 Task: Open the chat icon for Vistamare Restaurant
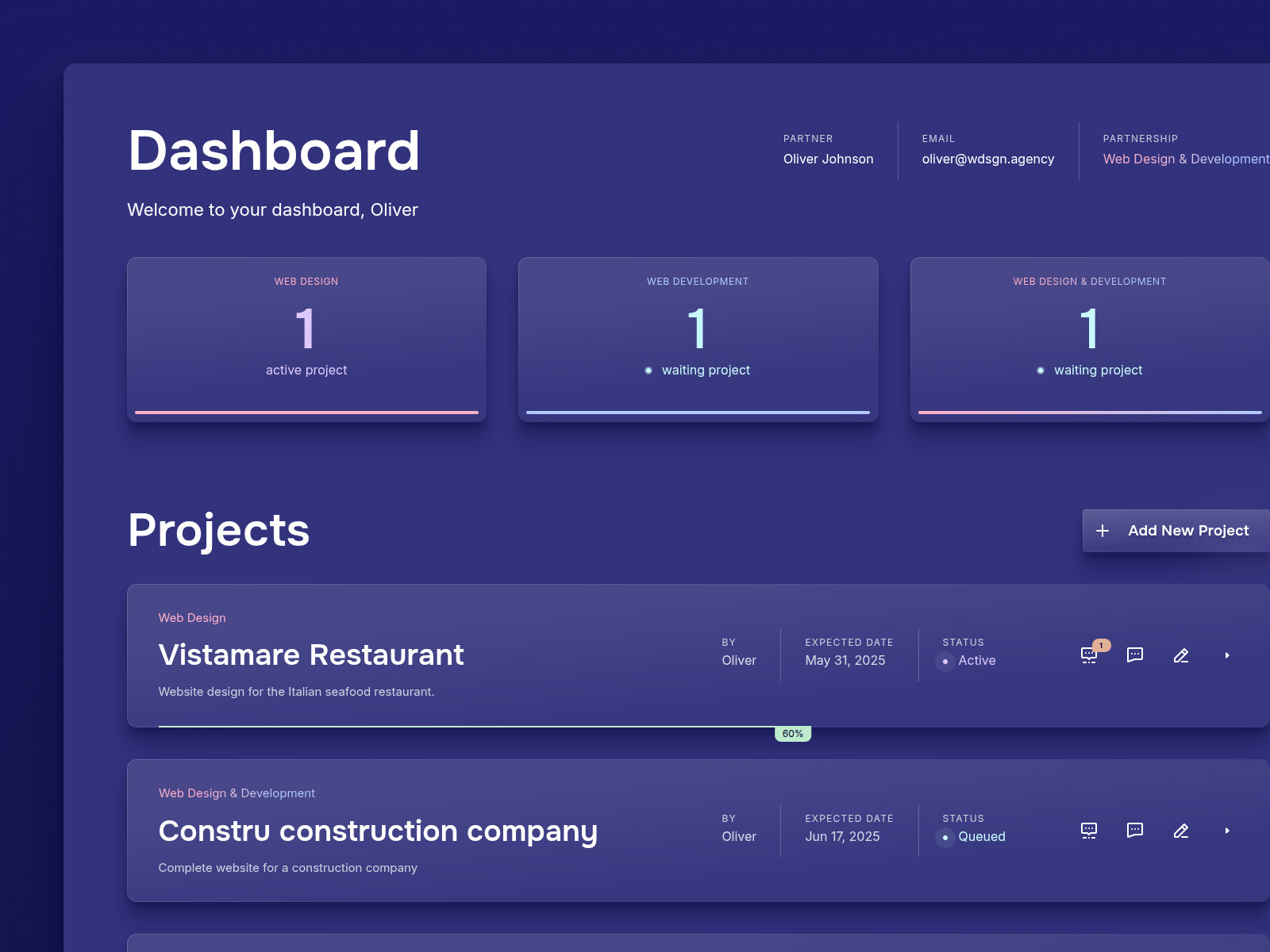1135,655
